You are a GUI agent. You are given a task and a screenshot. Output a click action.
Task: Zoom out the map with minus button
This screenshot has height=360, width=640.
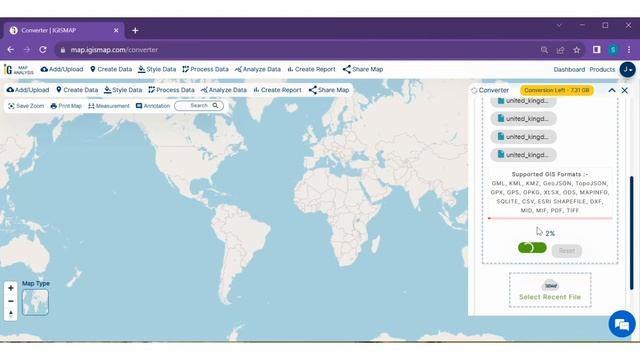[x=11, y=301]
